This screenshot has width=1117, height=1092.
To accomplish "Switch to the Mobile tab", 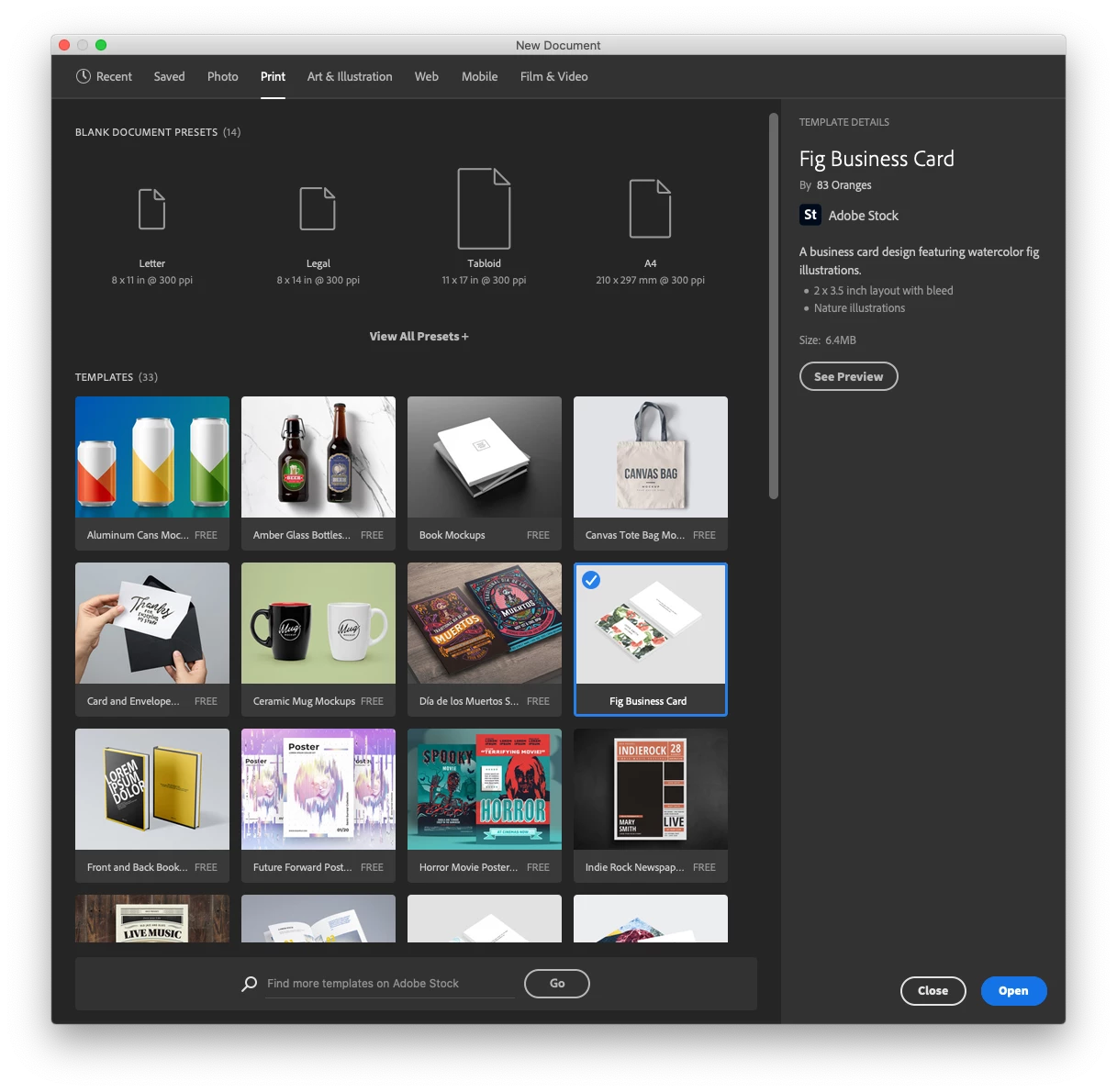I will pos(479,76).
